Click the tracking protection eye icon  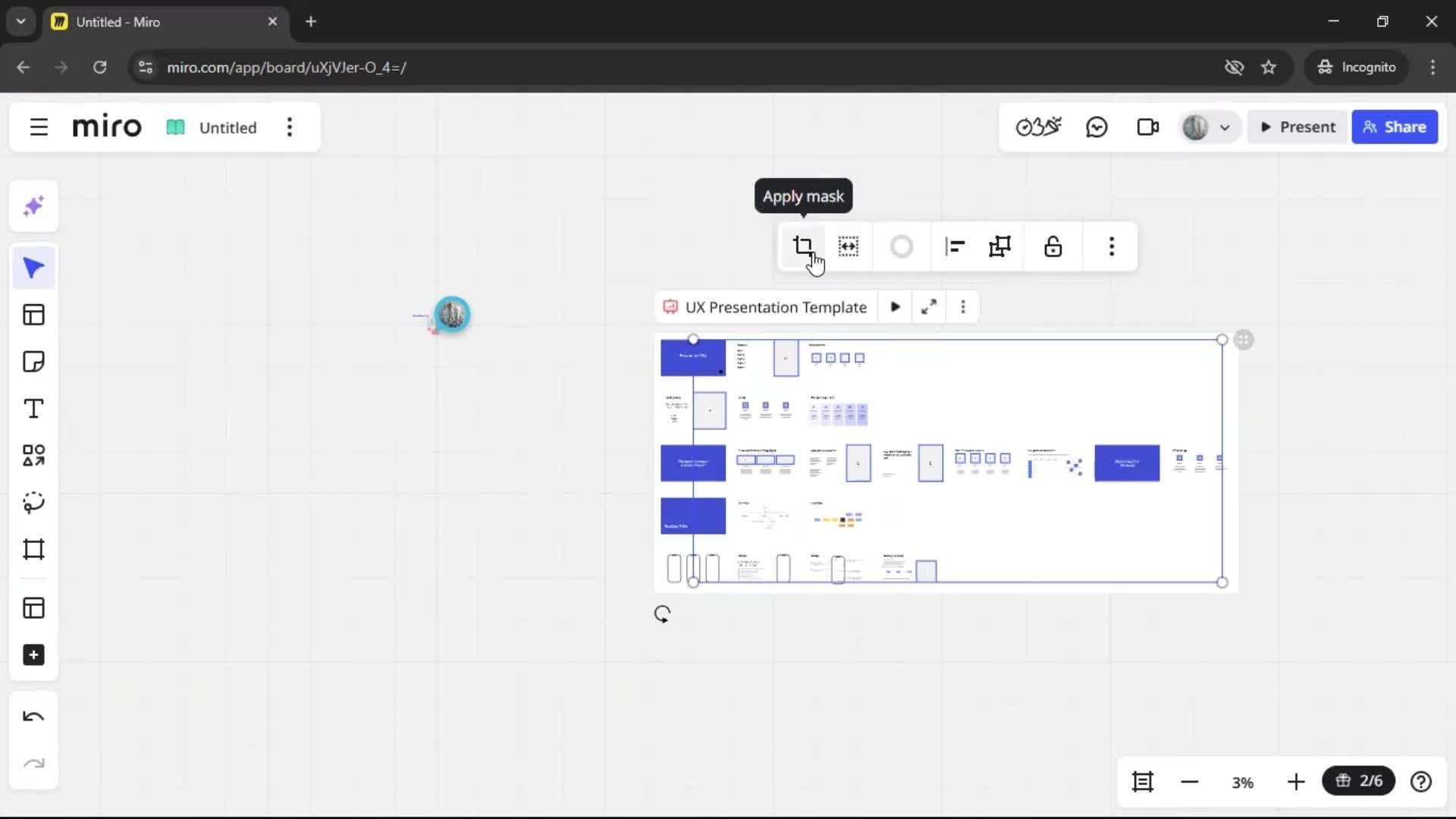(x=1234, y=67)
